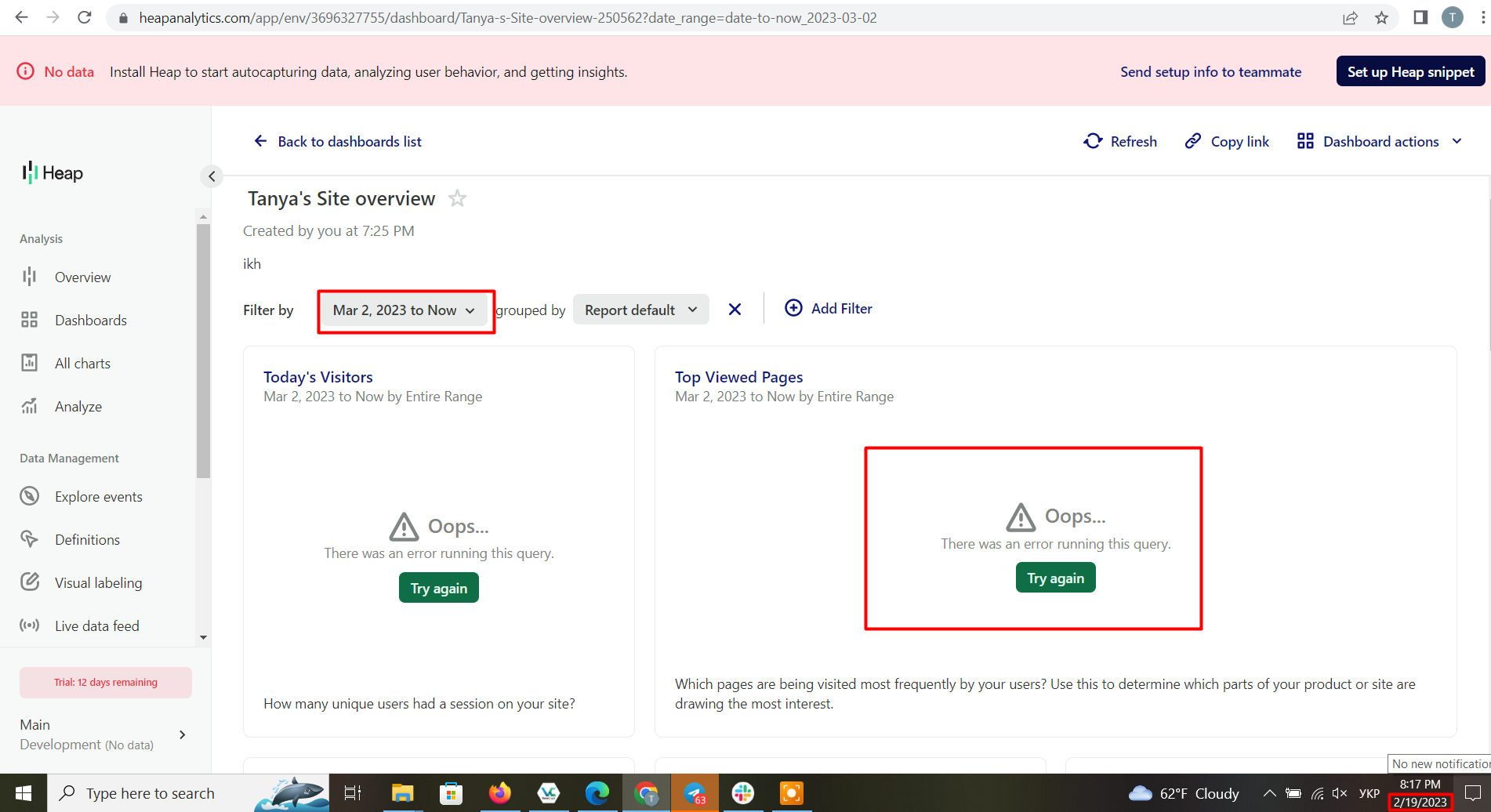Screen dimensions: 1491x812
Task: Click Add Filter
Action: pos(829,309)
